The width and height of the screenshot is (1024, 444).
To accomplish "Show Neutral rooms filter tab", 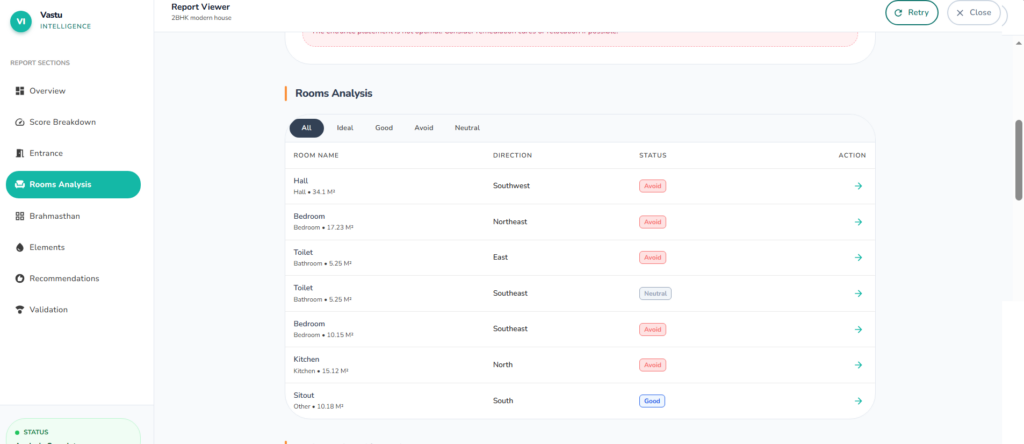I will tap(467, 128).
